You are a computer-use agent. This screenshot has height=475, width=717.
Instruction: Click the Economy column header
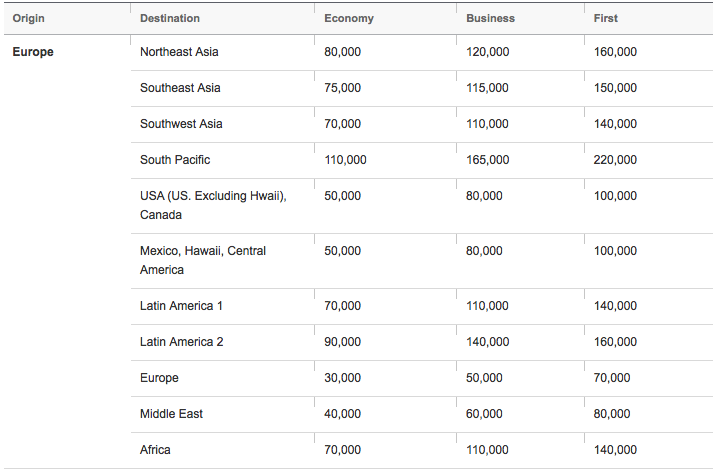point(347,18)
